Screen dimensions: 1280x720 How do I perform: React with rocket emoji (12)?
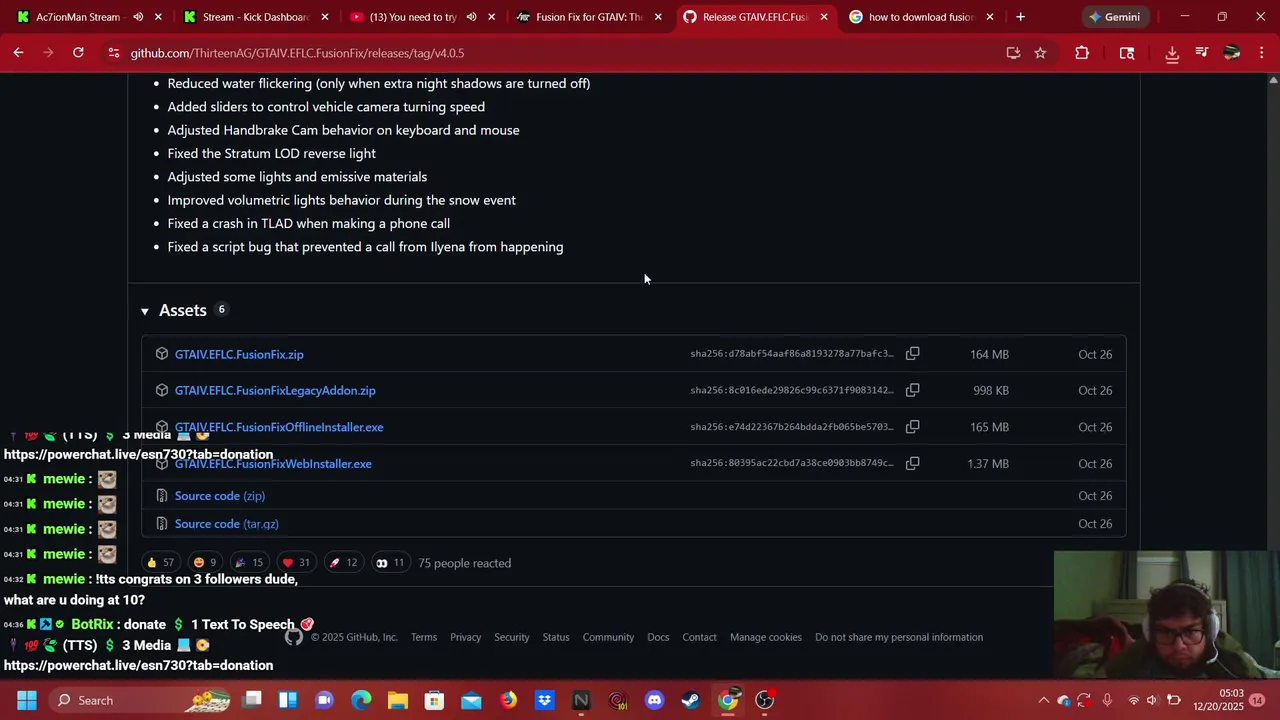(343, 563)
